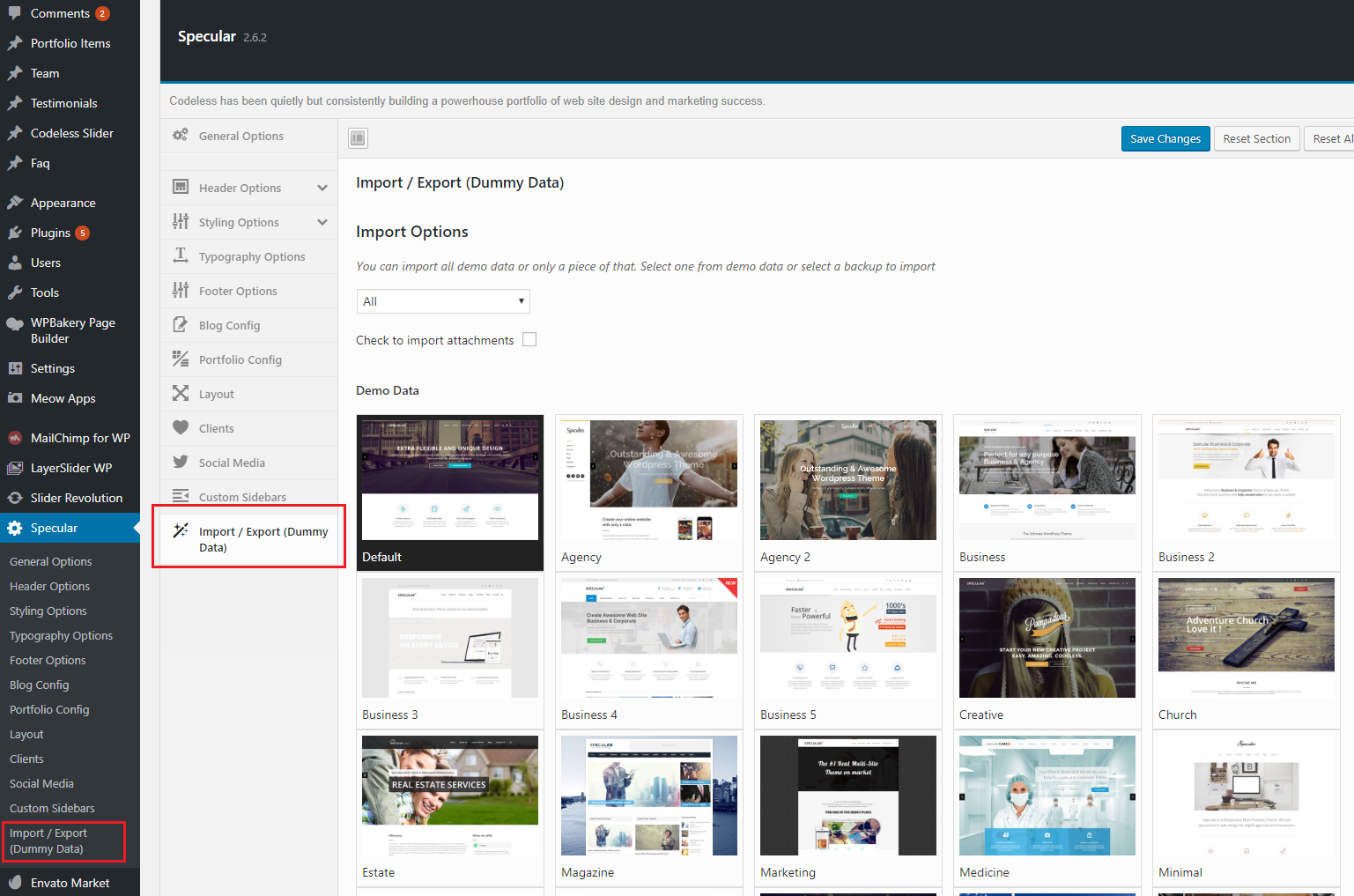Click the General Options gears icon
Screen dimensions: 1354x896
[x=181, y=135]
